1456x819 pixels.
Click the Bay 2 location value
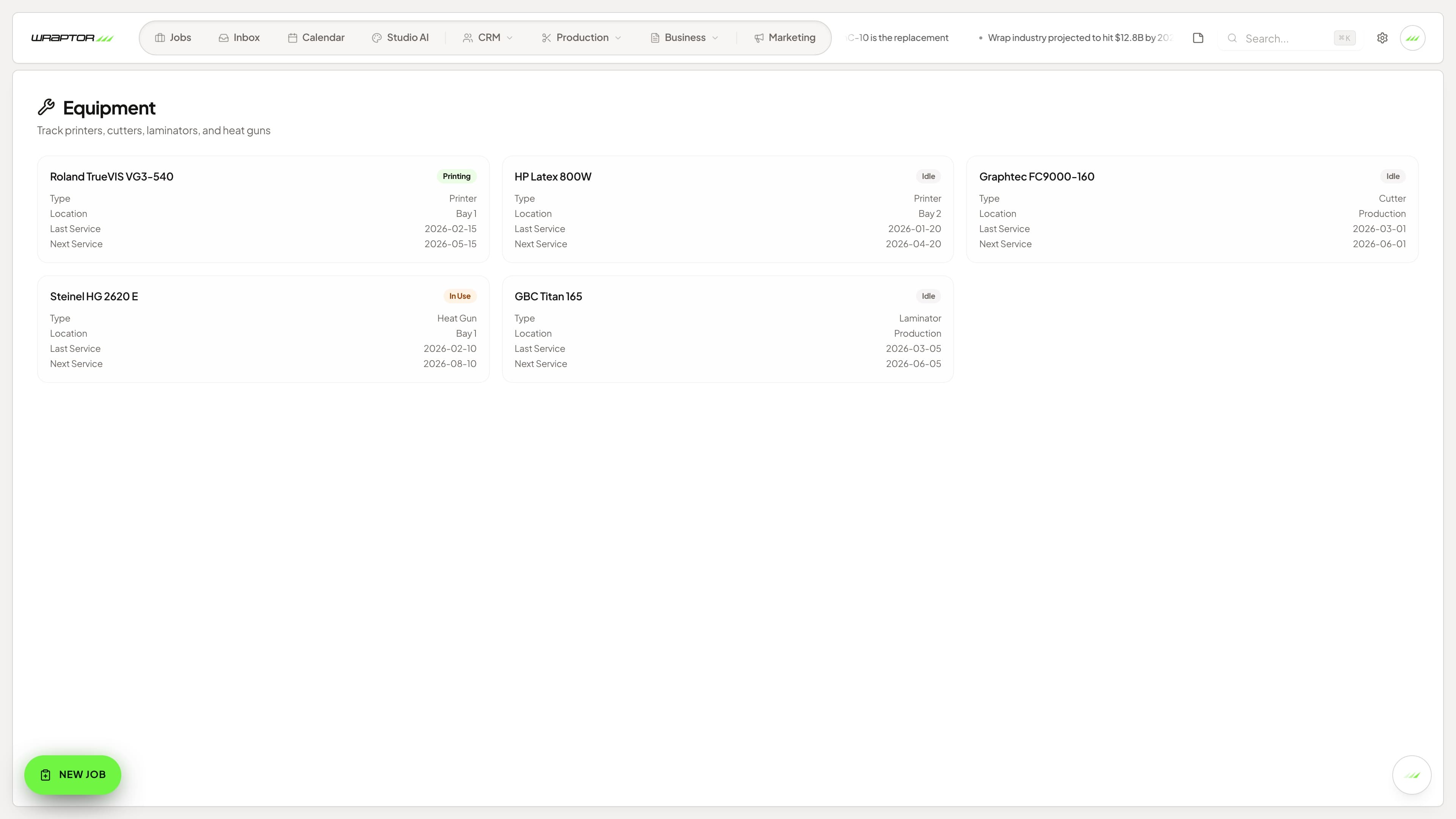(929, 213)
